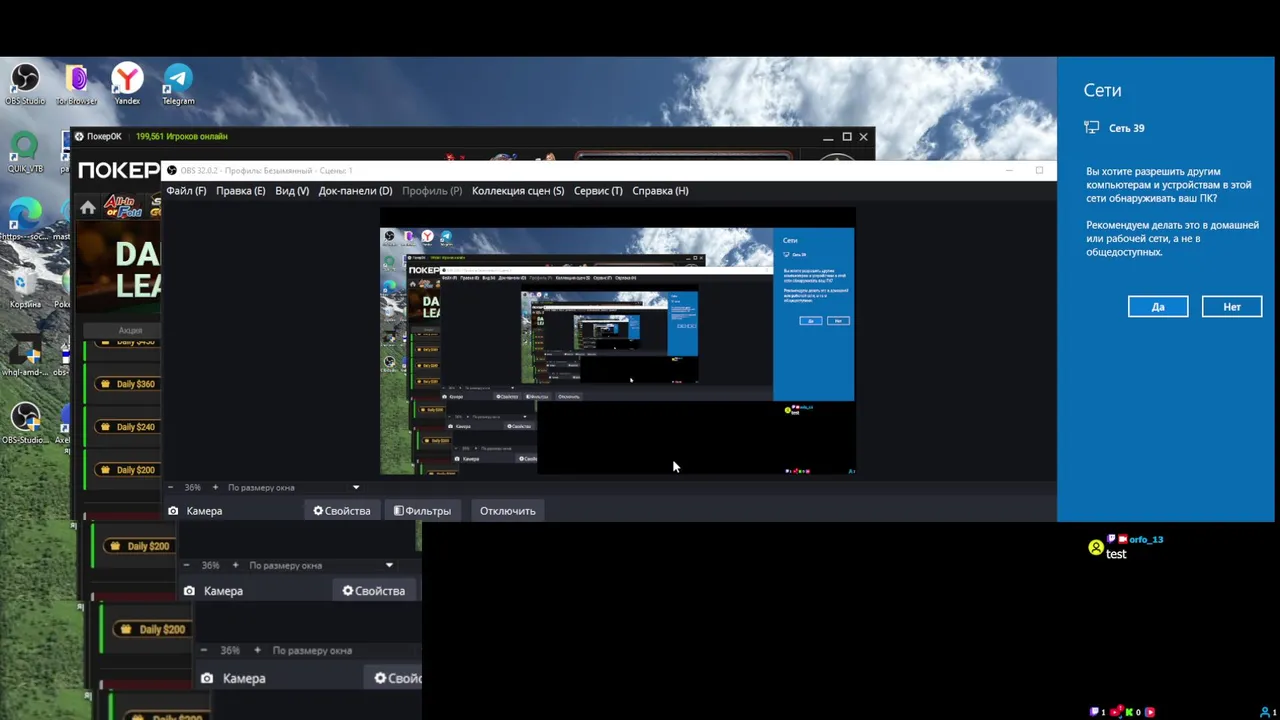
Task: Open the Правка (E) menu in OBS
Action: (240, 191)
